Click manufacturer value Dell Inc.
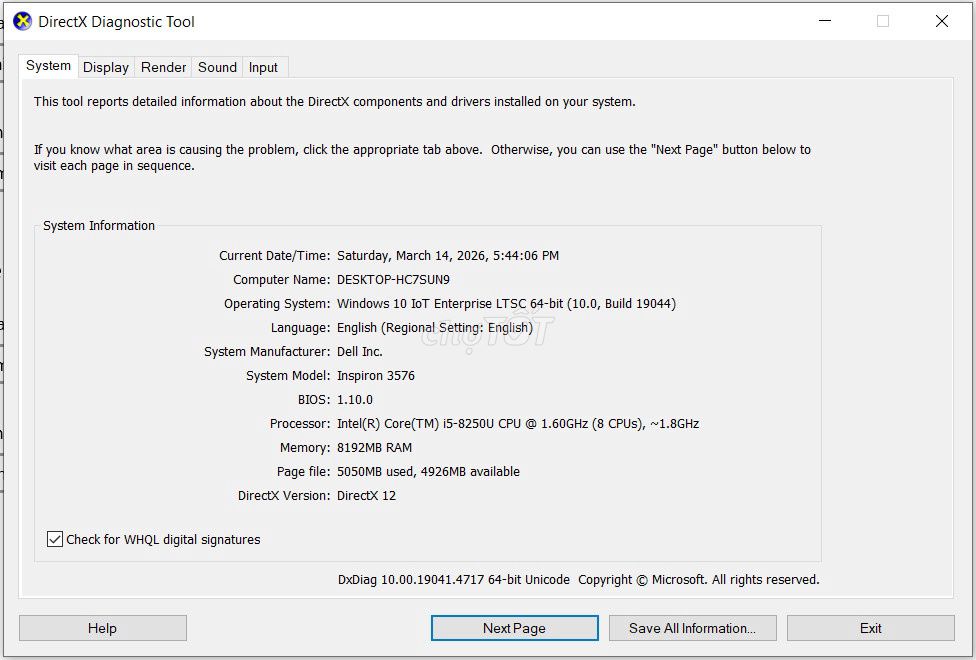976x660 pixels. click(360, 352)
